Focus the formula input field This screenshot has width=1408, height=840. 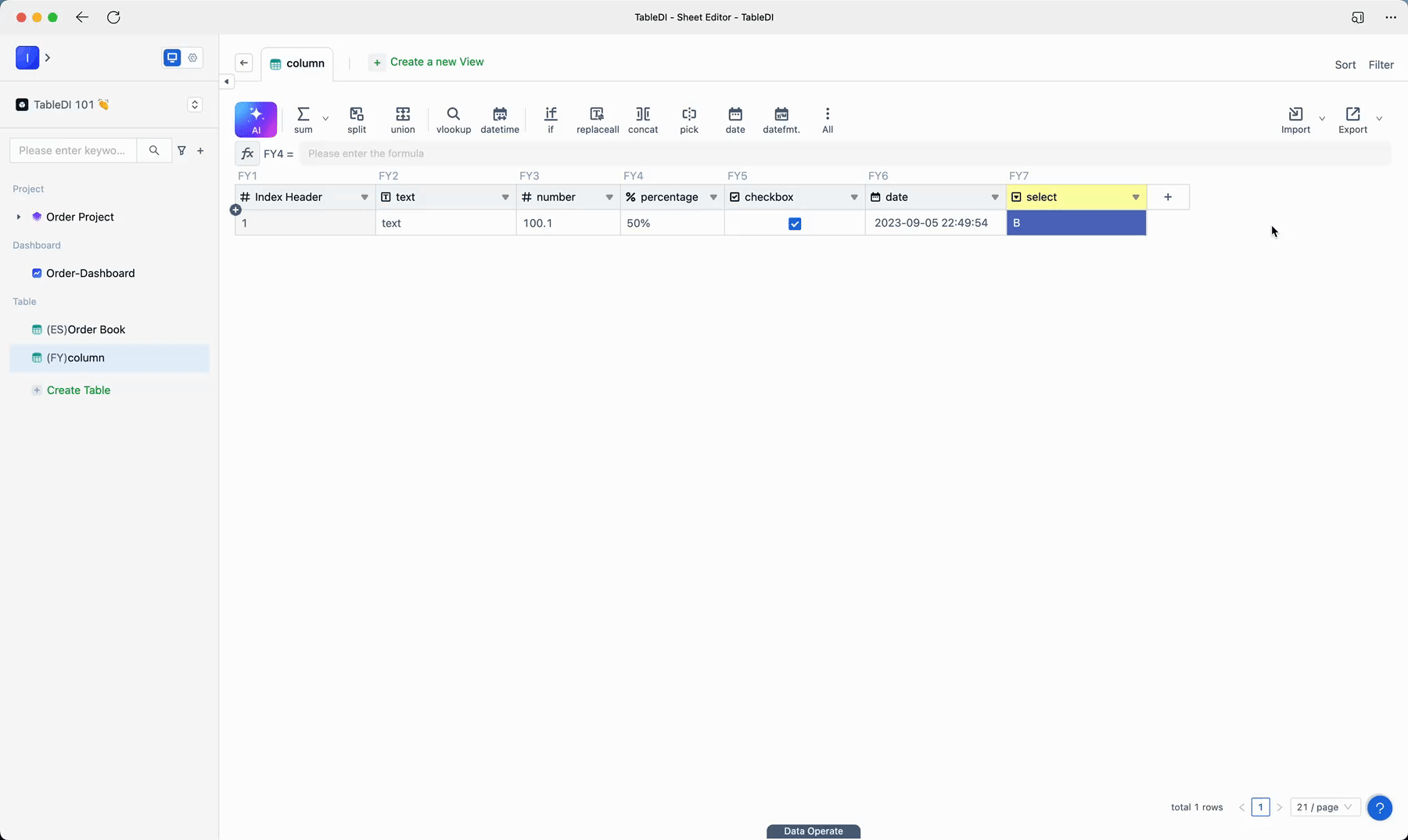[x=845, y=153]
